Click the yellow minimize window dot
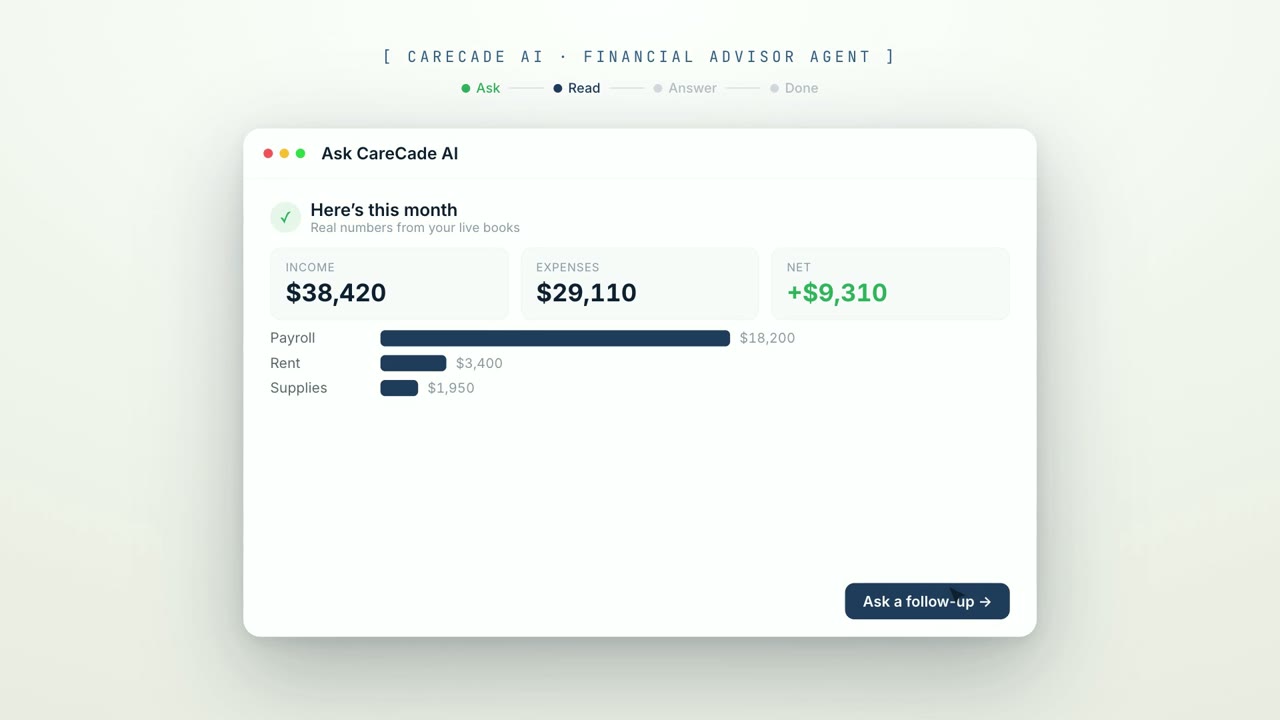 coord(284,153)
